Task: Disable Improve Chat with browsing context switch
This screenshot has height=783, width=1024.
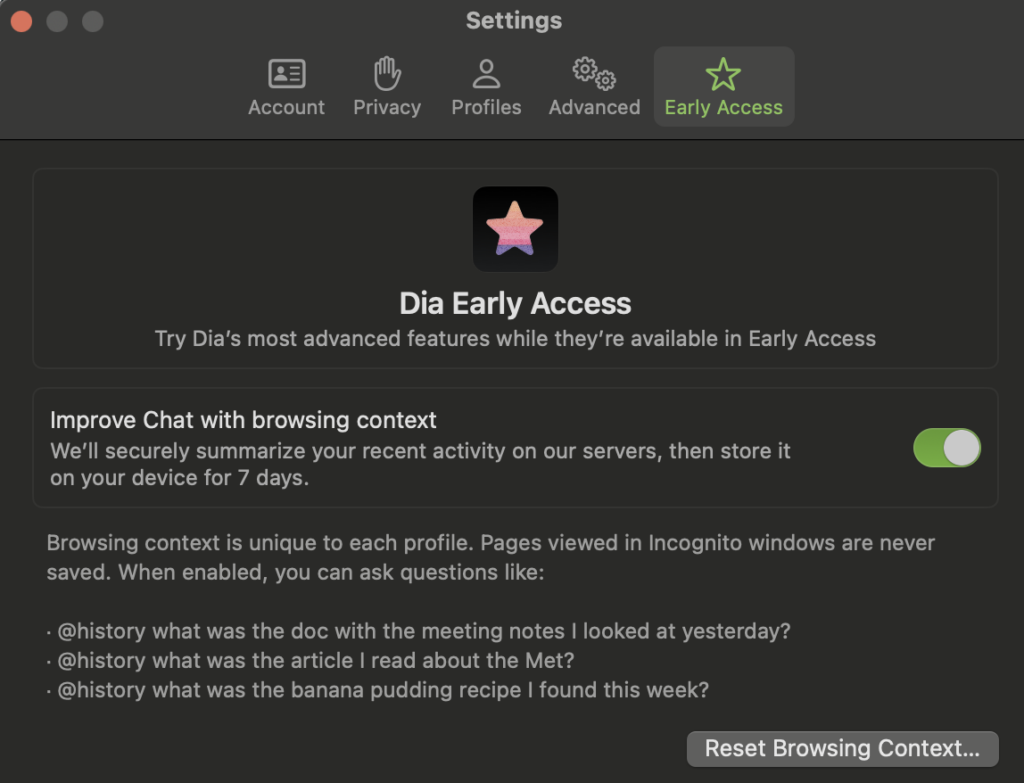Action: tap(947, 448)
